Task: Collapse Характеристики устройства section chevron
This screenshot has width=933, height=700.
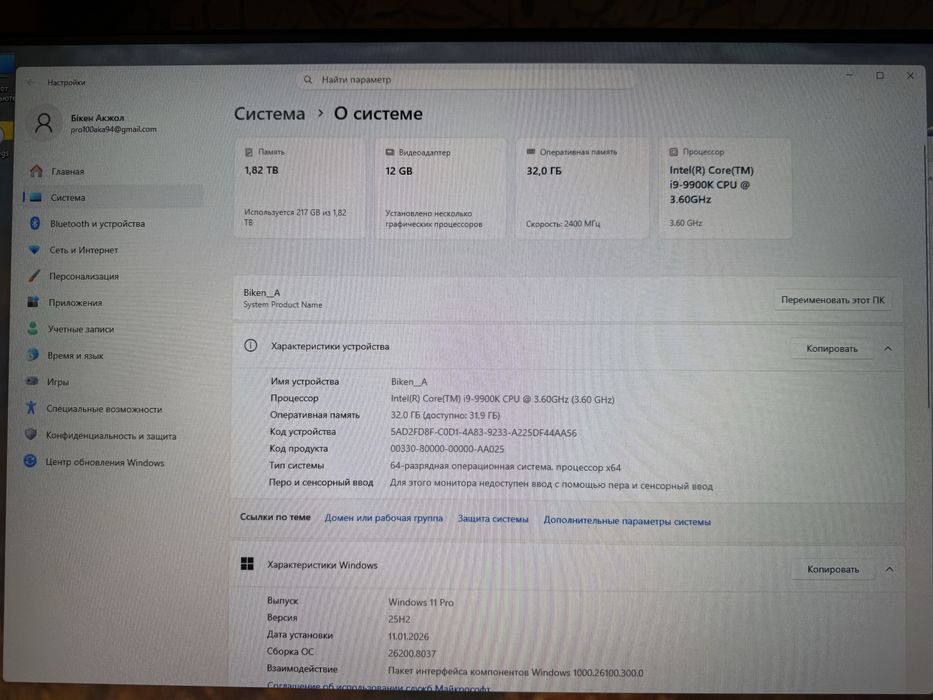Action: 888,348
